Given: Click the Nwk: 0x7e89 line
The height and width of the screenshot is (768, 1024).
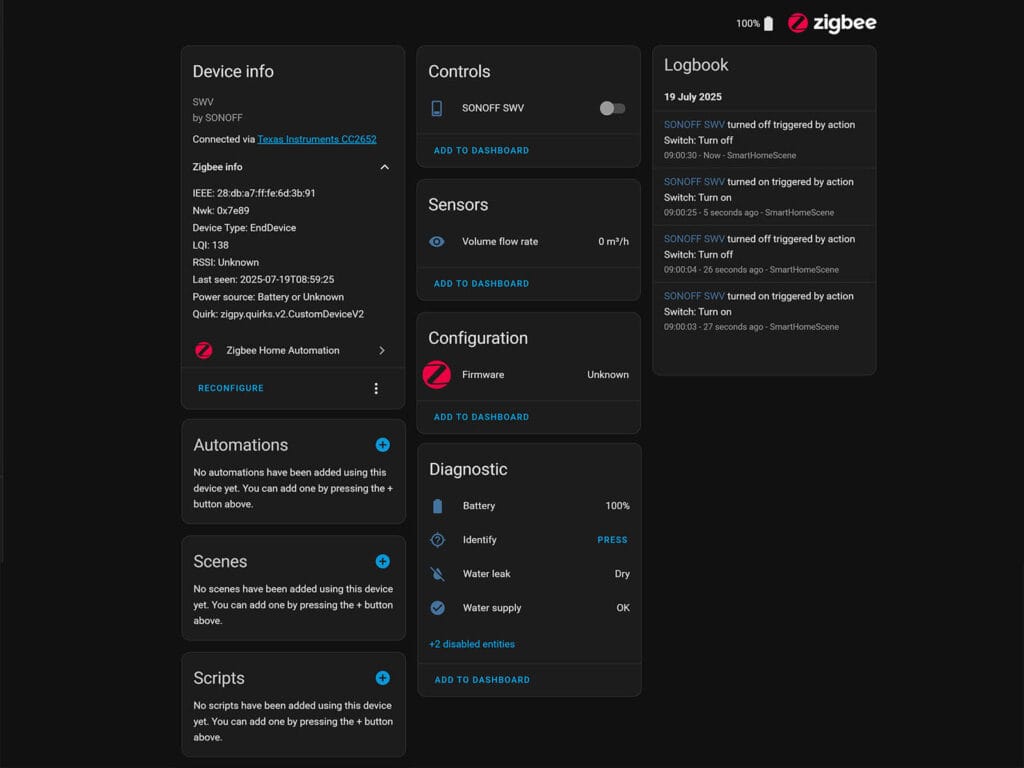Looking at the screenshot, I should pyautogui.click(x=221, y=211).
